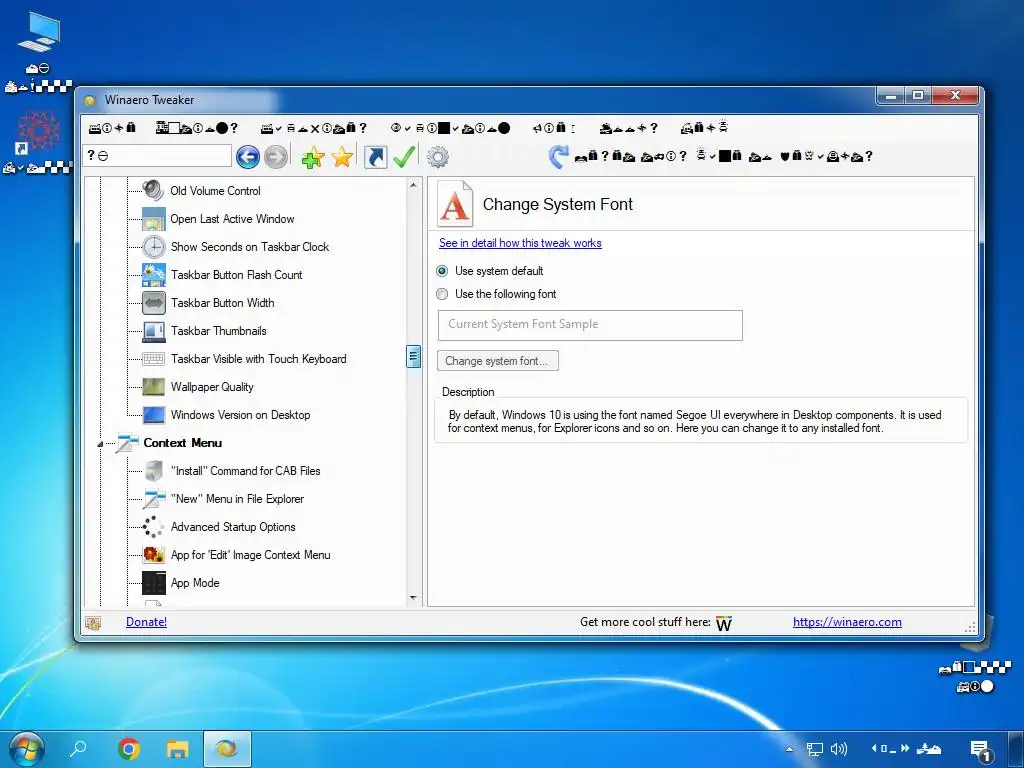Click the Computer icon on the desktop
This screenshot has height=768, width=1024.
coord(39,33)
